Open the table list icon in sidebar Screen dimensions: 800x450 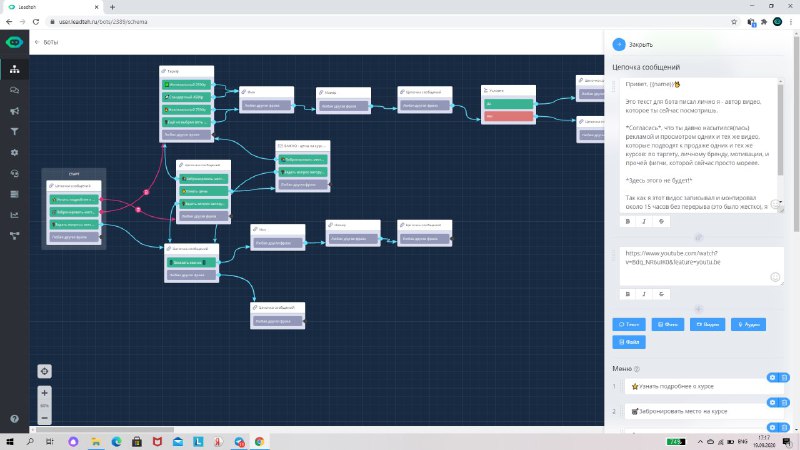(14, 194)
